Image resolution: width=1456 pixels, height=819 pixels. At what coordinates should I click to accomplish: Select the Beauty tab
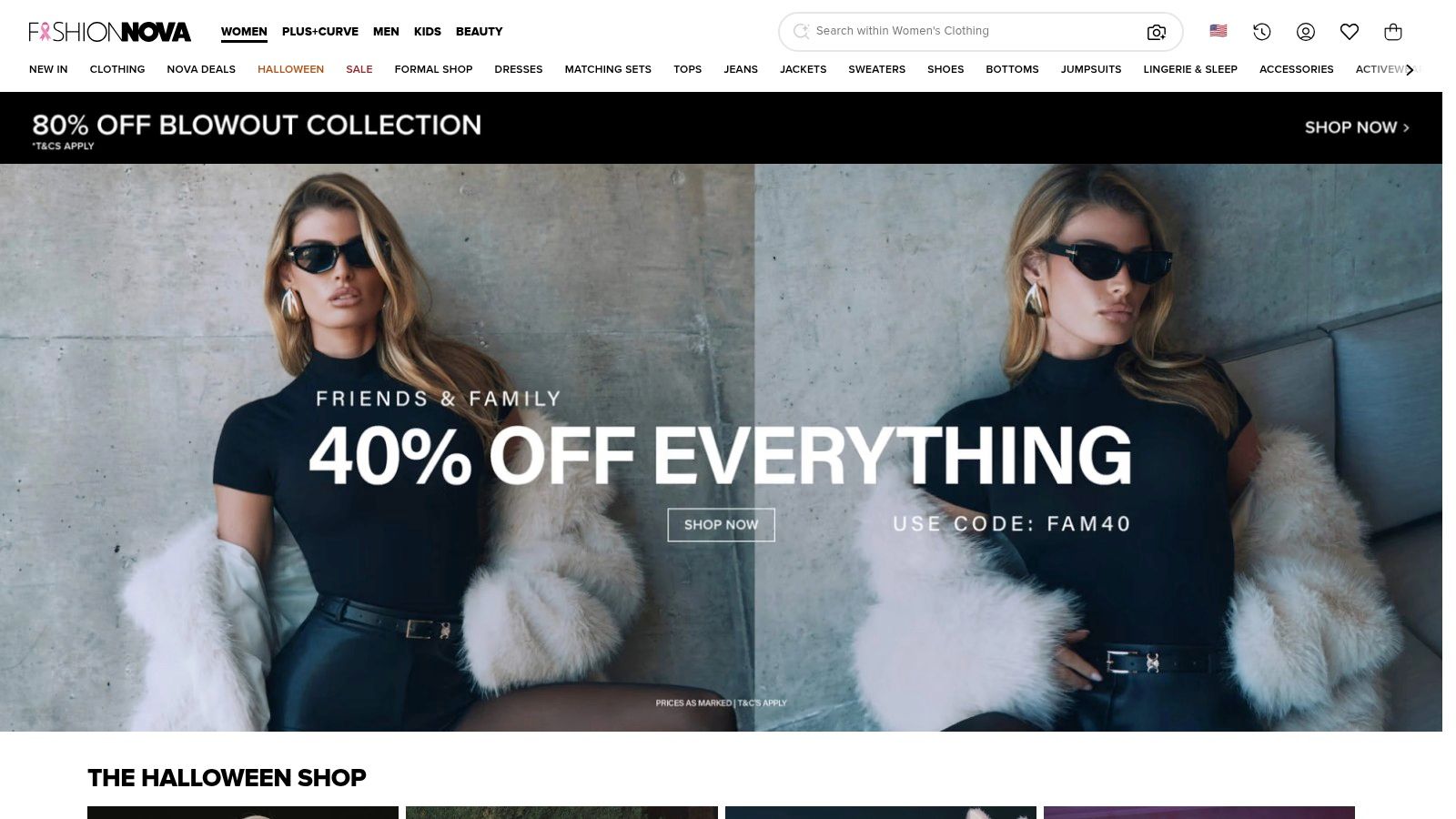[x=480, y=31]
